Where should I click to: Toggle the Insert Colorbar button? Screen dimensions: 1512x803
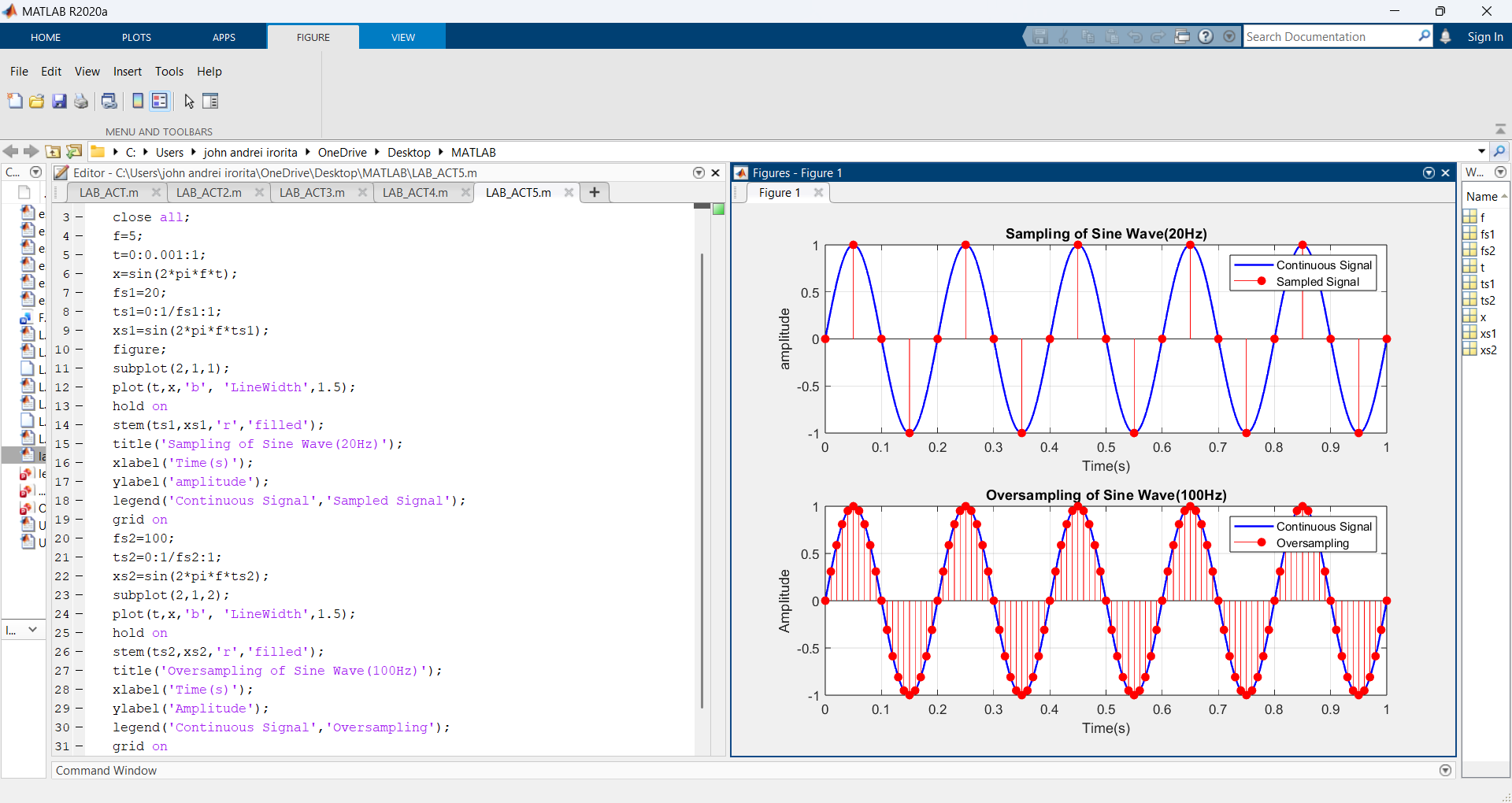tap(138, 101)
